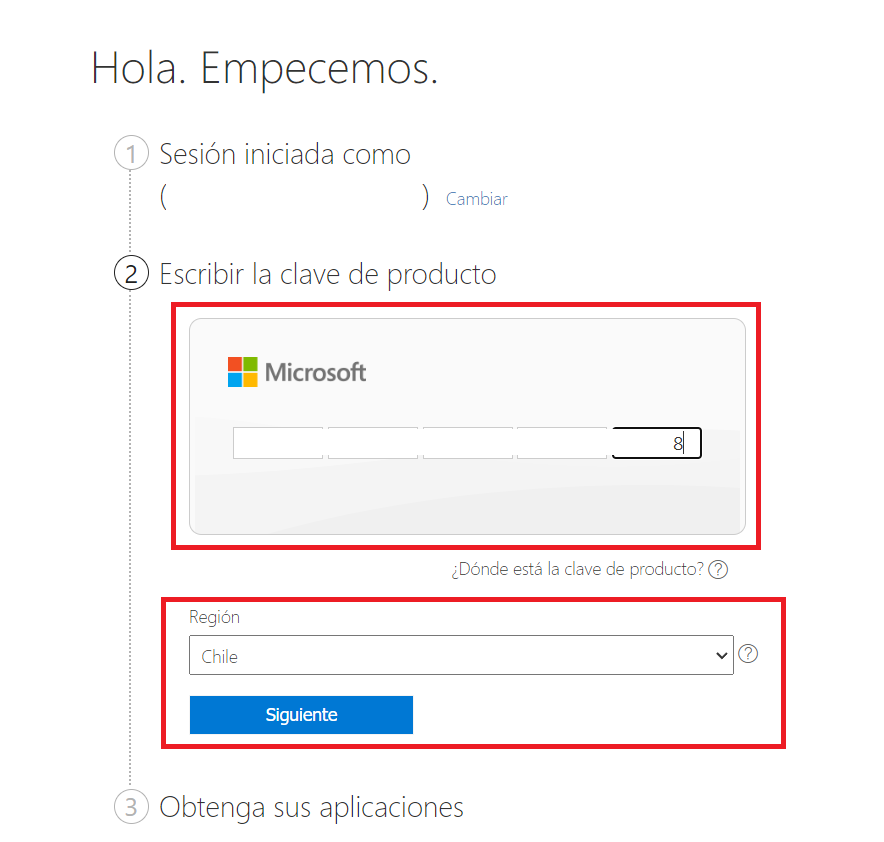The height and width of the screenshot is (842, 884).
Task: Click the help icon beside the product key link
Action: 718,570
